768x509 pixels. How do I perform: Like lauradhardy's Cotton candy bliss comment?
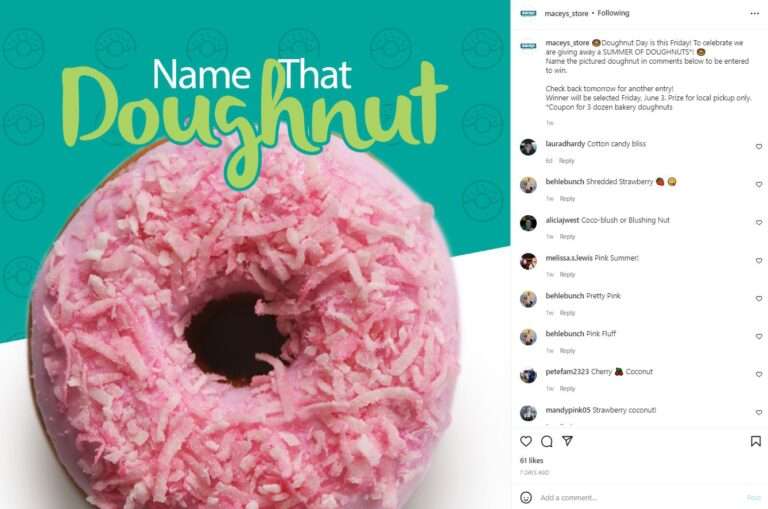pyautogui.click(x=759, y=146)
